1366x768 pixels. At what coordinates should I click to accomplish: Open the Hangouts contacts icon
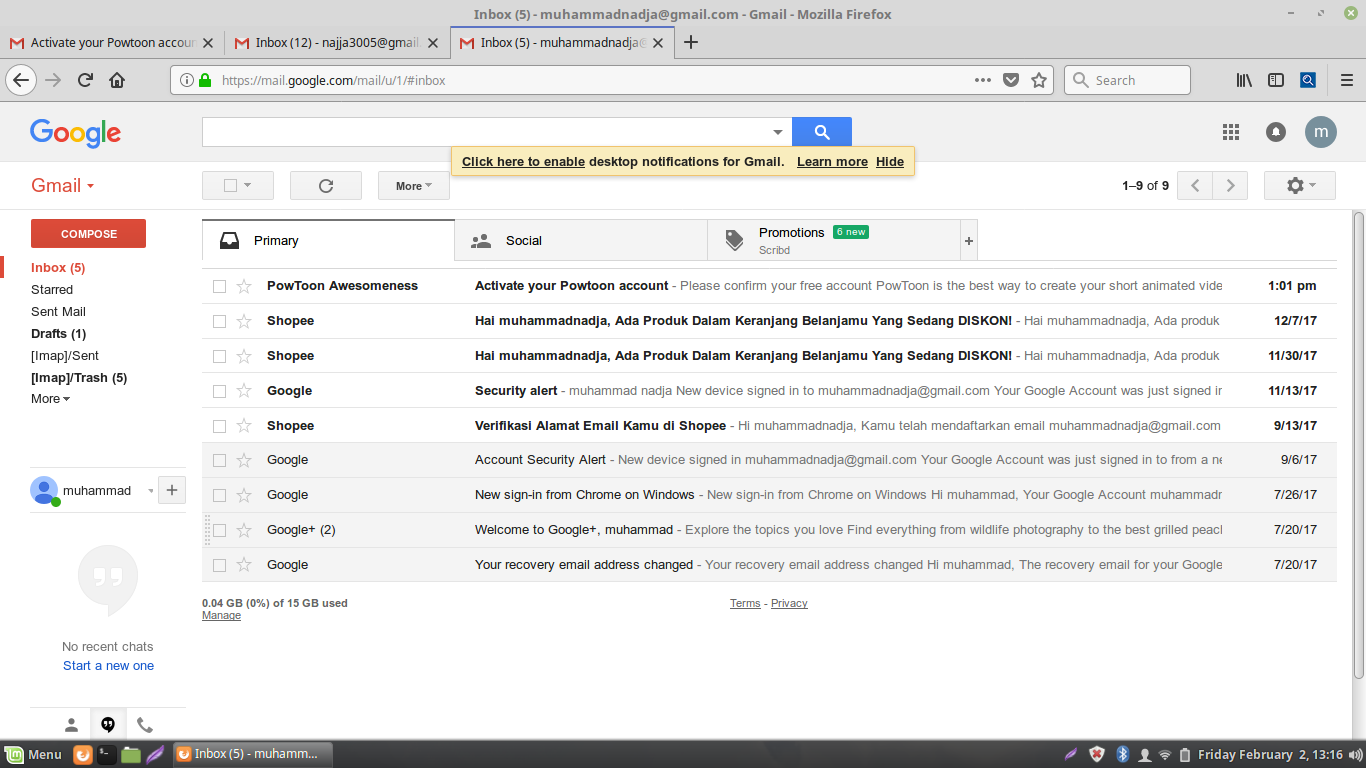(71, 725)
